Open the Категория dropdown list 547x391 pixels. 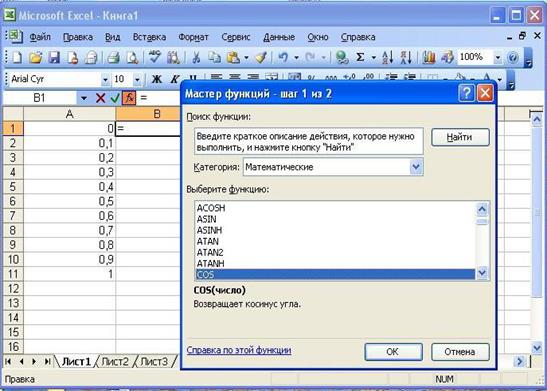coord(416,167)
